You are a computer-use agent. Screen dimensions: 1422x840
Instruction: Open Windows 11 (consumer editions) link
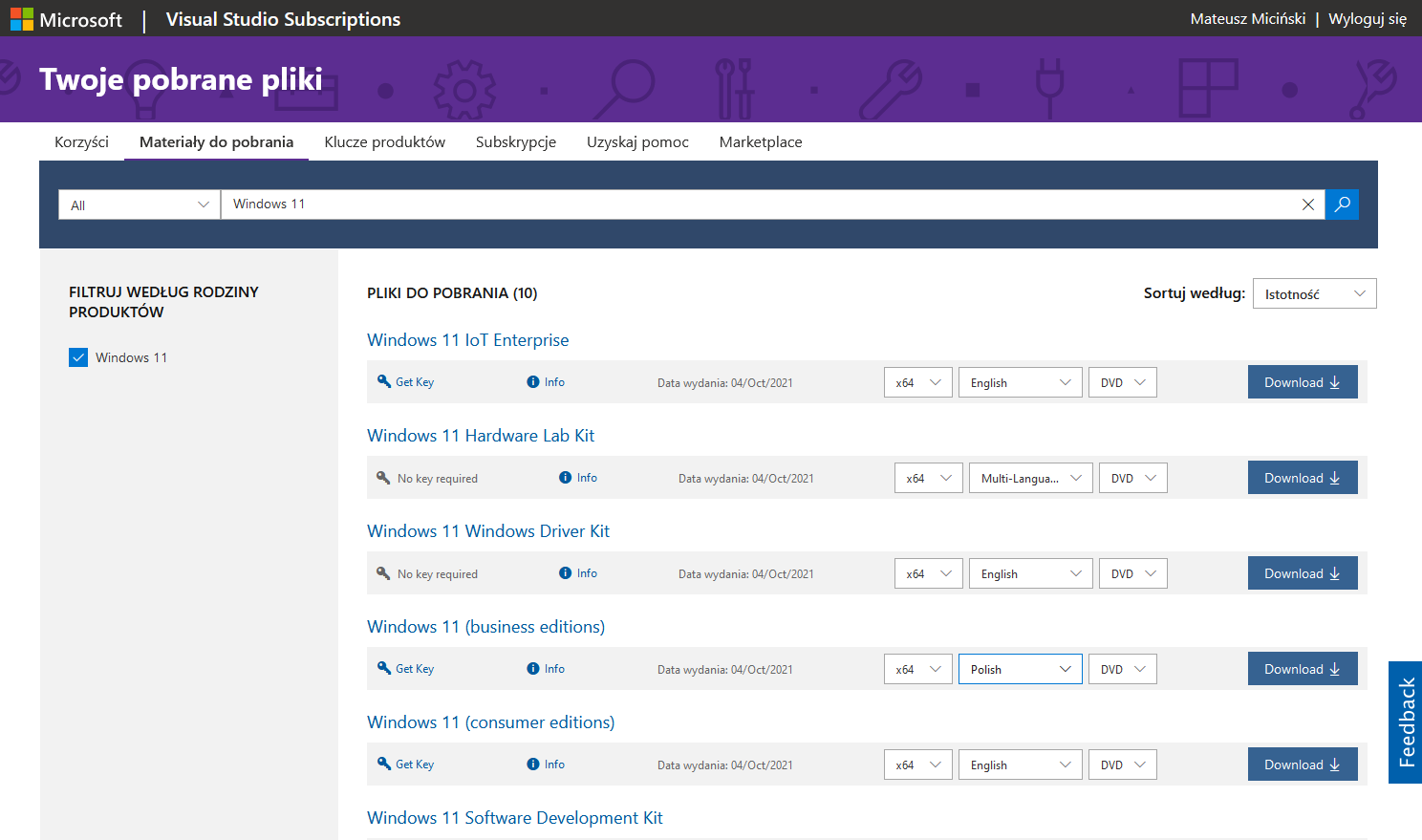tap(490, 722)
